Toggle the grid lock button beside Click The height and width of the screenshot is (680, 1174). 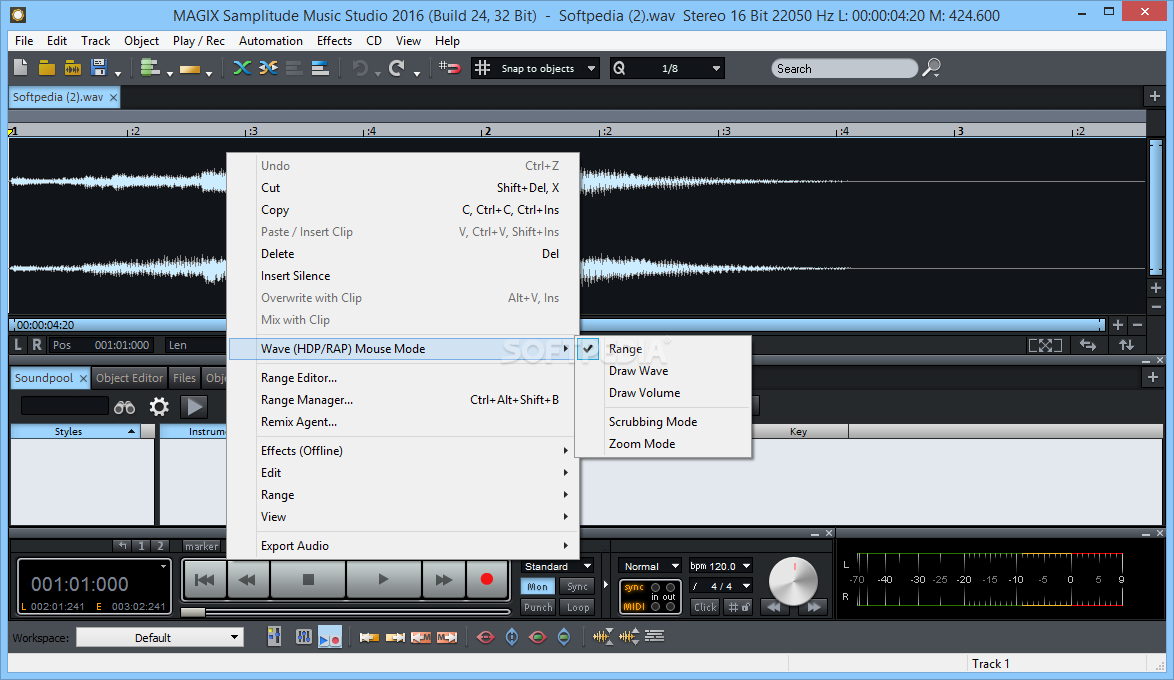739,607
